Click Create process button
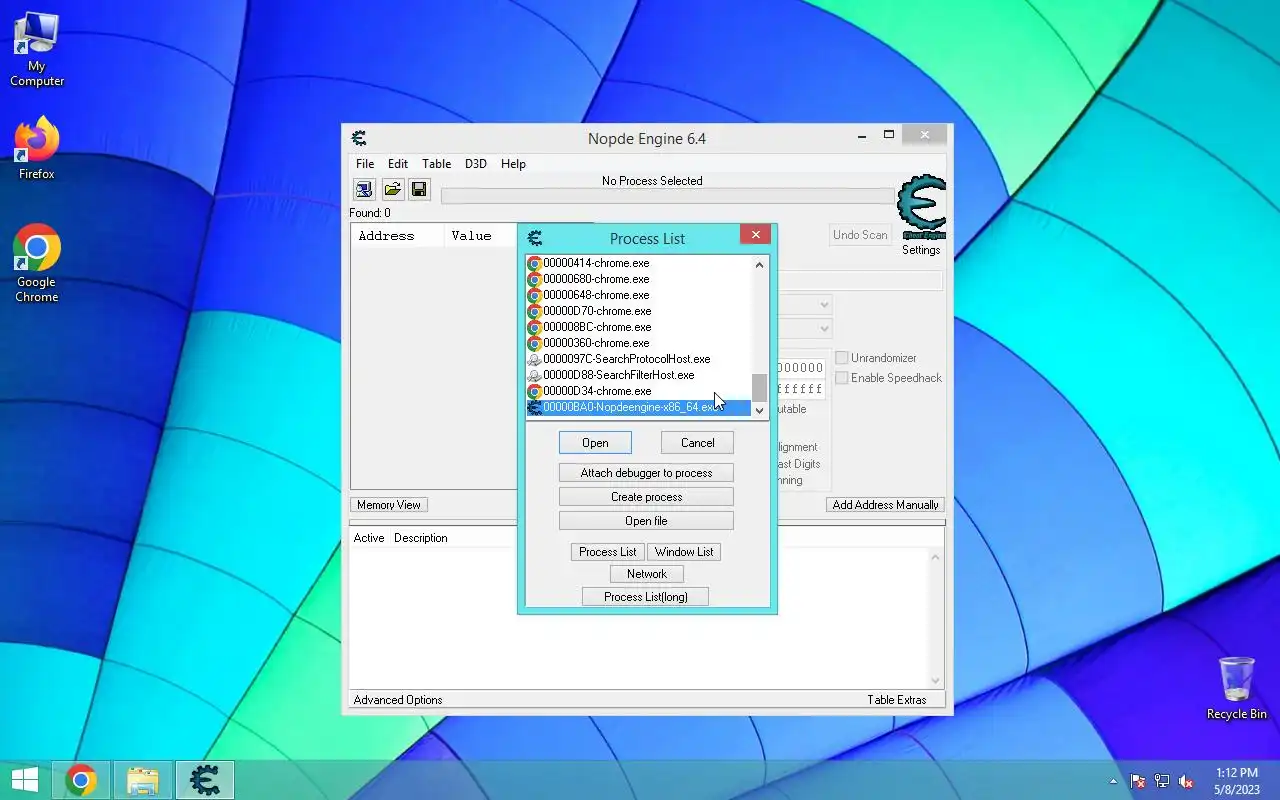 click(x=646, y=497)
